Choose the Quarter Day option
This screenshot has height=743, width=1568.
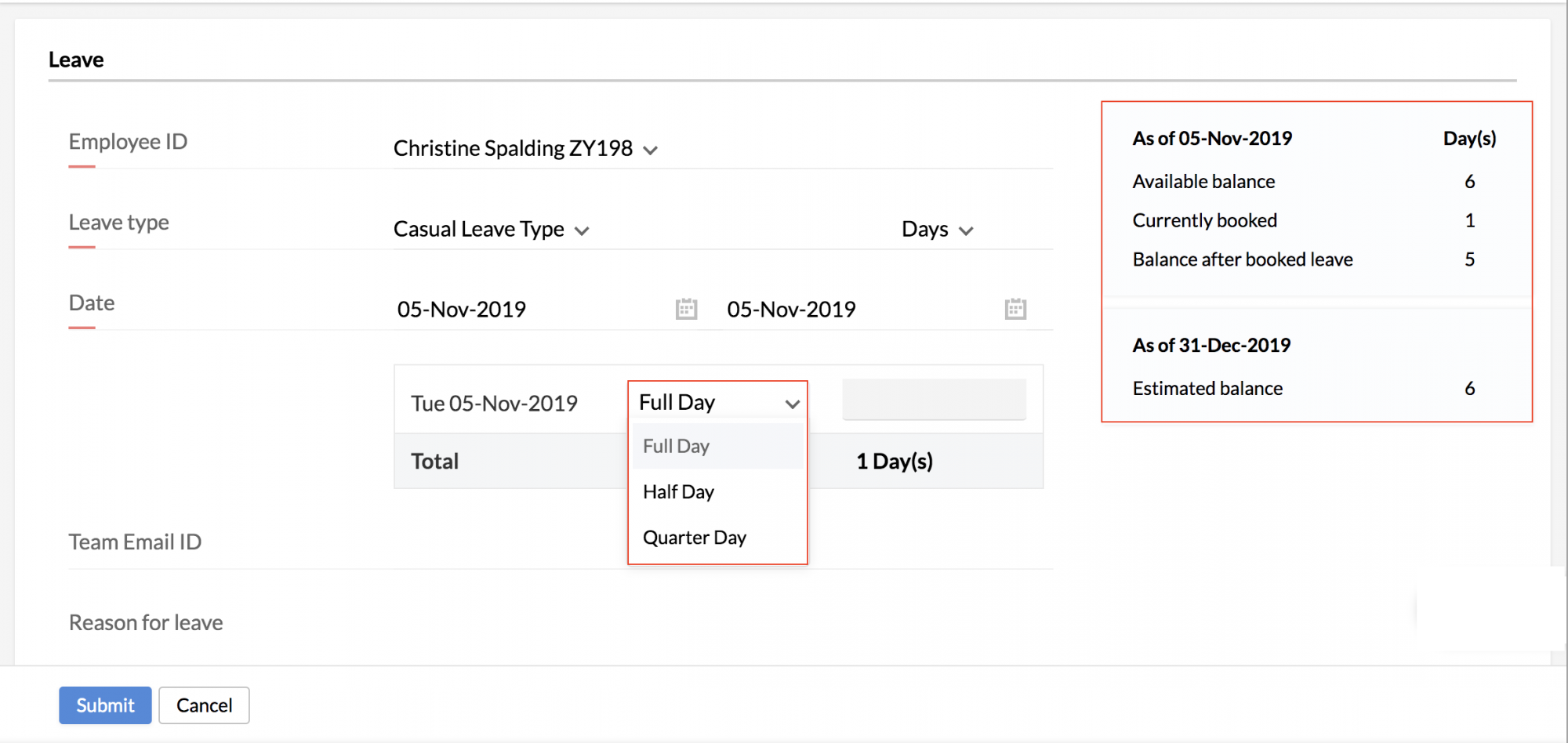(717, 538)
